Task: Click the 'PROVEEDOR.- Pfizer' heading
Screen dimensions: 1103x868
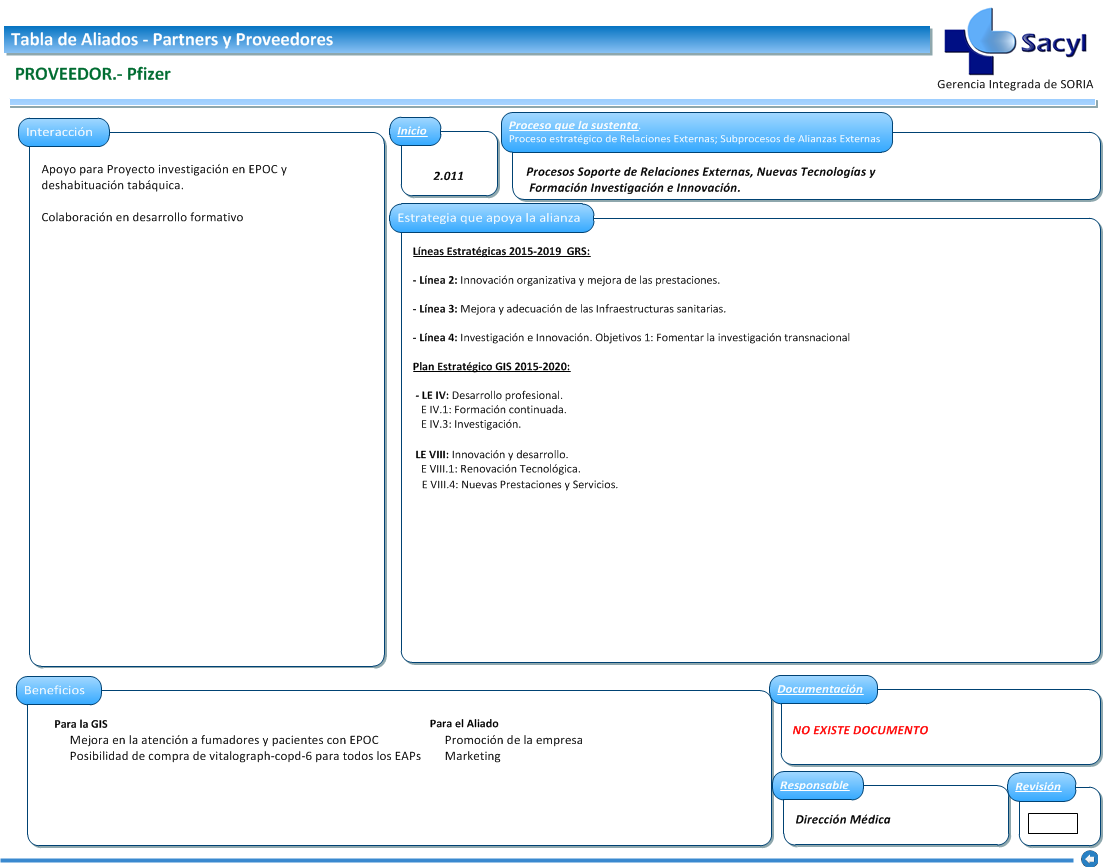Action: pyautogui.click(x=92, y=74)
